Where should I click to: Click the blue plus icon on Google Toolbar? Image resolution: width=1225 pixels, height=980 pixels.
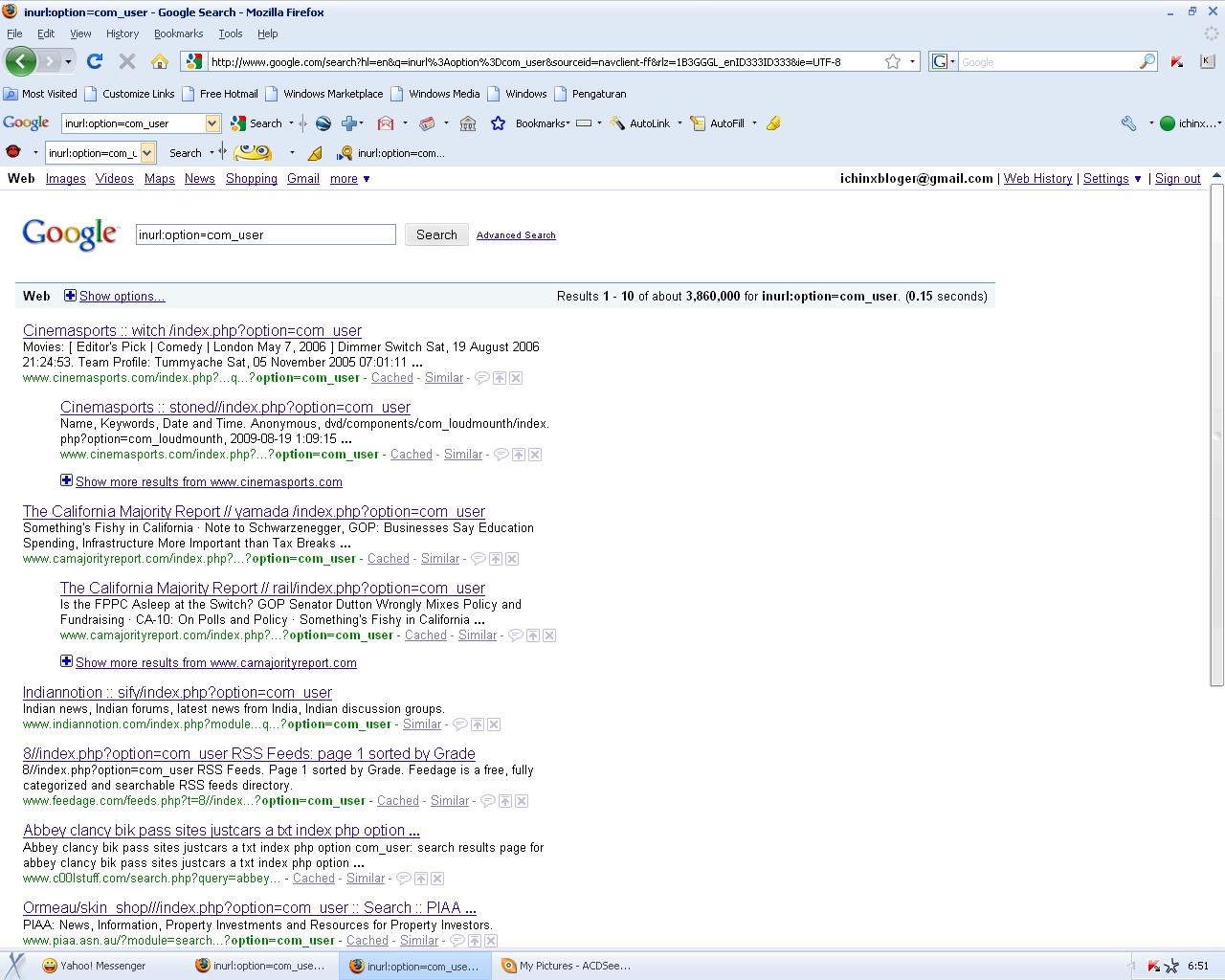pyautogui.click(x=349, y=123)
